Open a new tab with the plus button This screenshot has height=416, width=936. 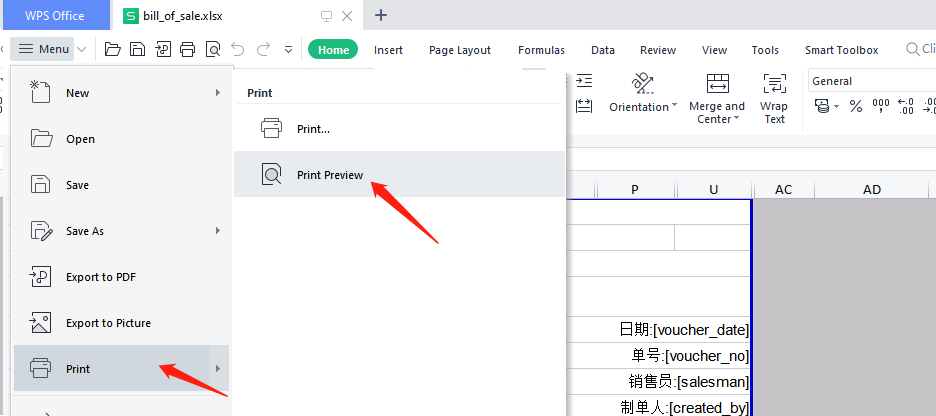381,15
